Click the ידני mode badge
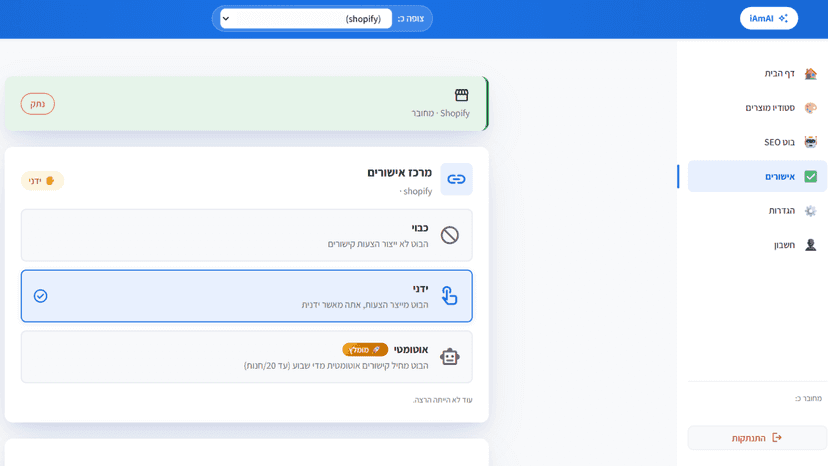The image size is (828, 466). click(x=42, y=181)
